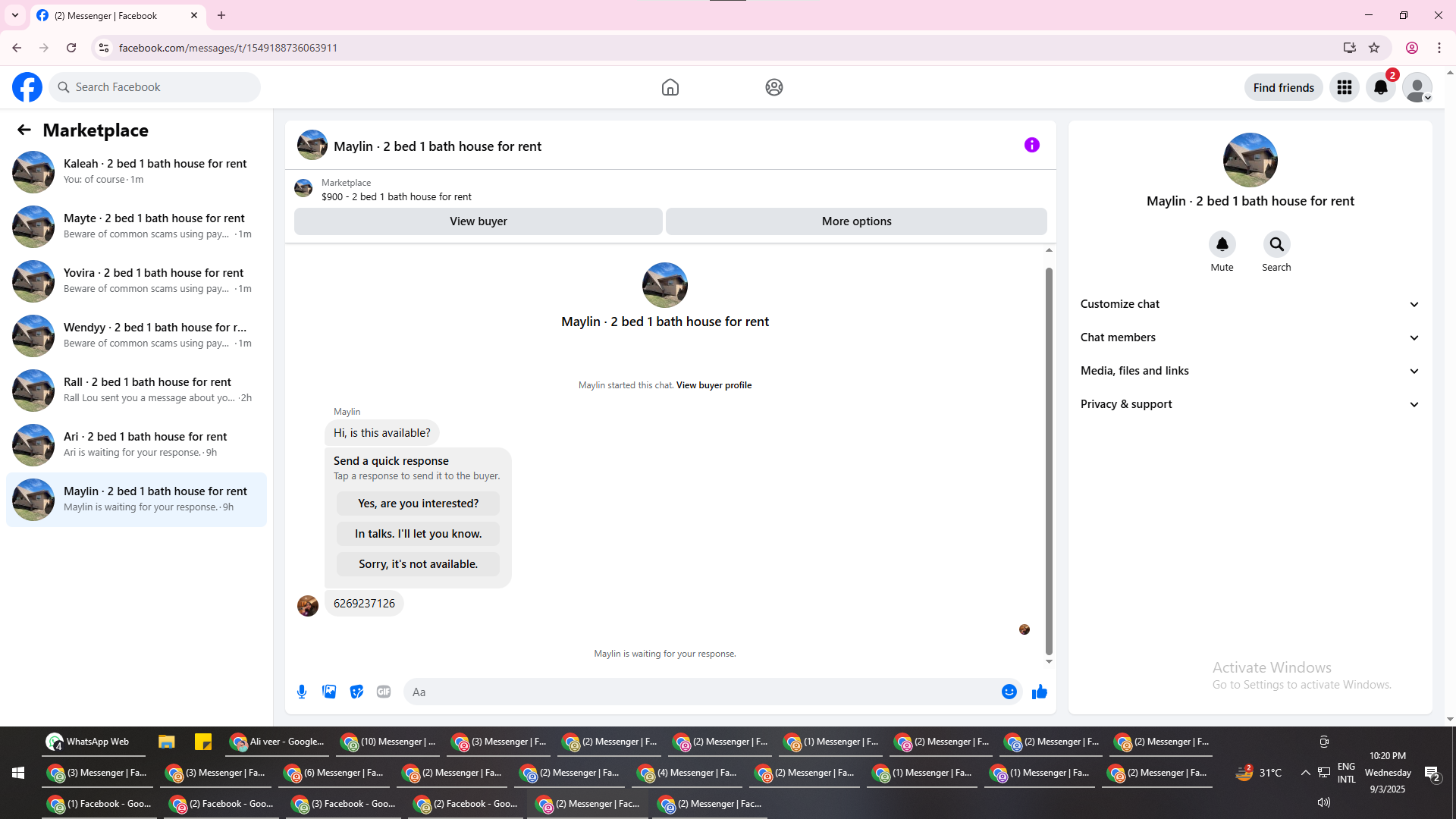
Task: Open Chrome profile icon
Action: coord(1412,48)
